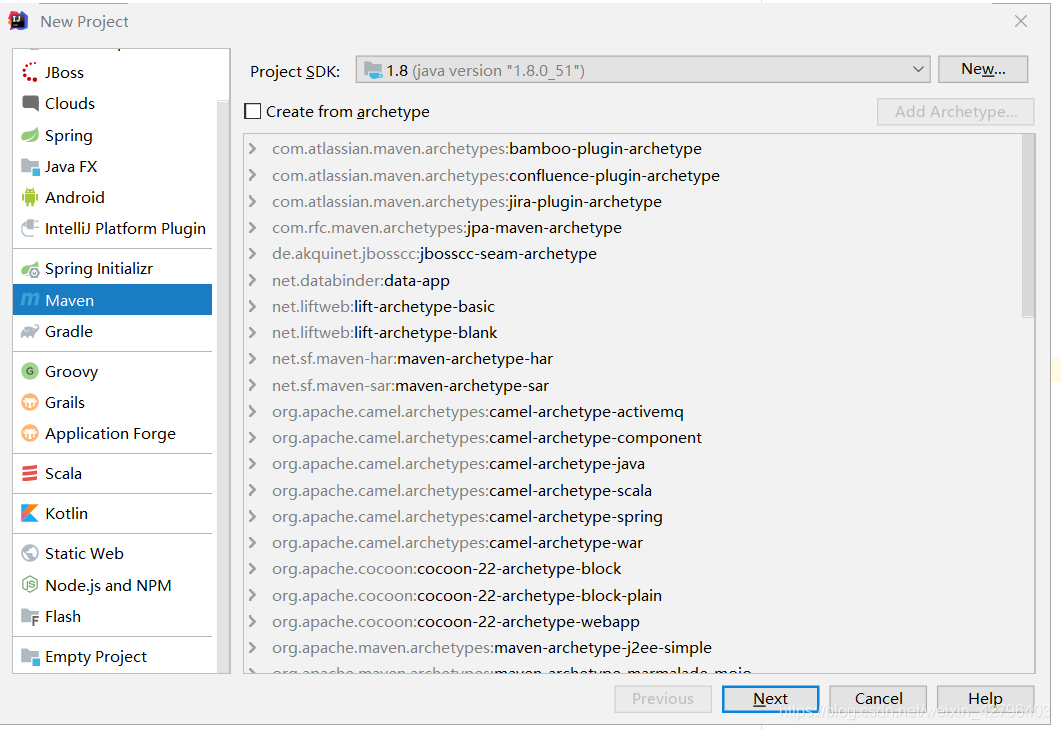The width and height of the screenshot is (1061, 730).
Task: Click the Spring Initializr icon
Action: pos(30,269)
